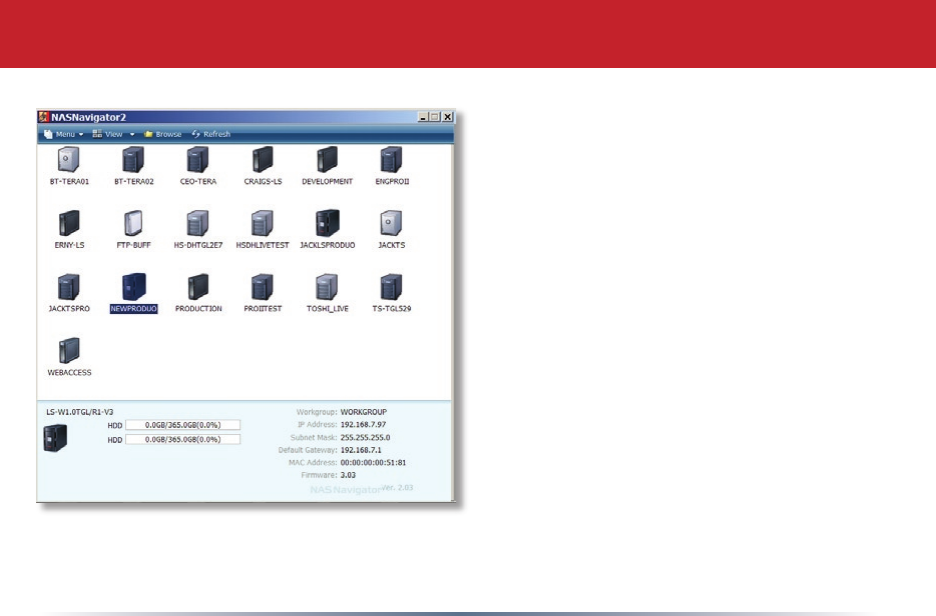This screenshot has width=936, height=616.
Task: Minimize the NASNavigator2 window
Action: tap(423, 117)
